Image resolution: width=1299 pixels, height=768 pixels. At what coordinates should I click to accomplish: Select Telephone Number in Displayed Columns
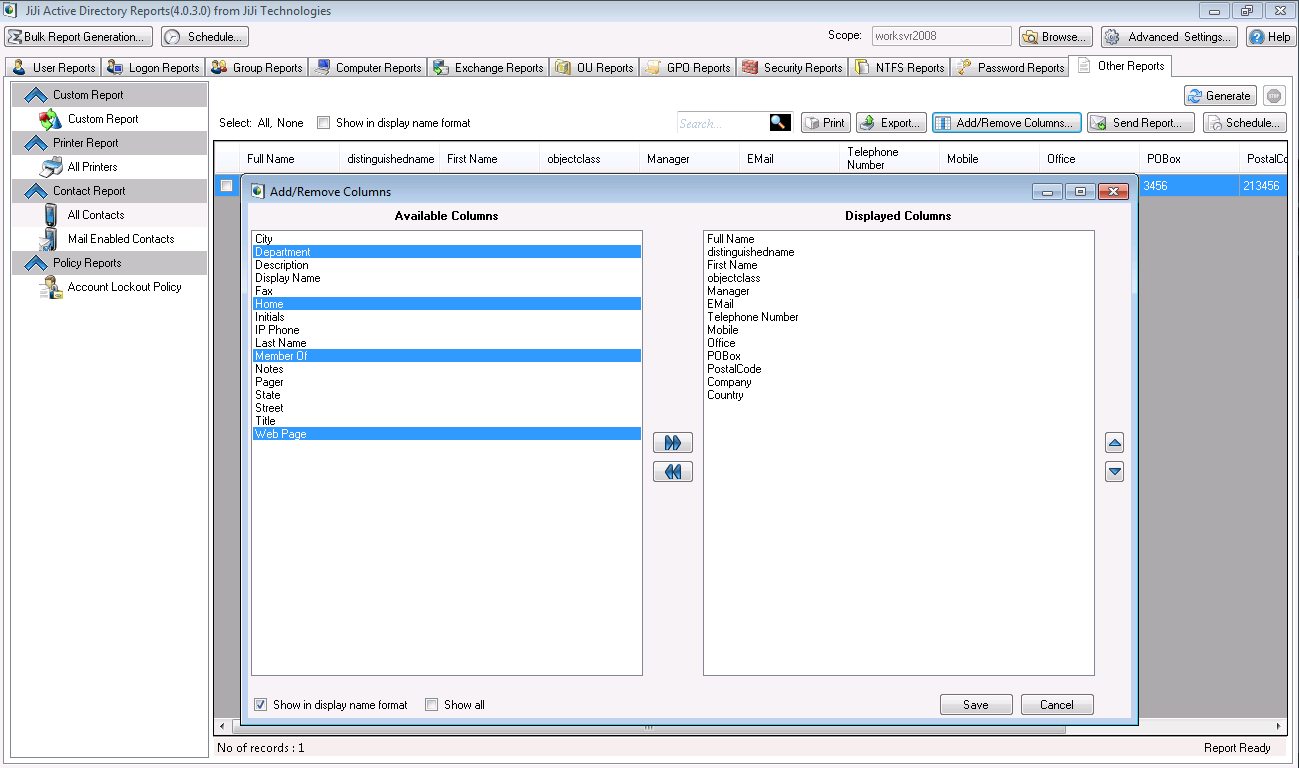[x=899, y=317]
